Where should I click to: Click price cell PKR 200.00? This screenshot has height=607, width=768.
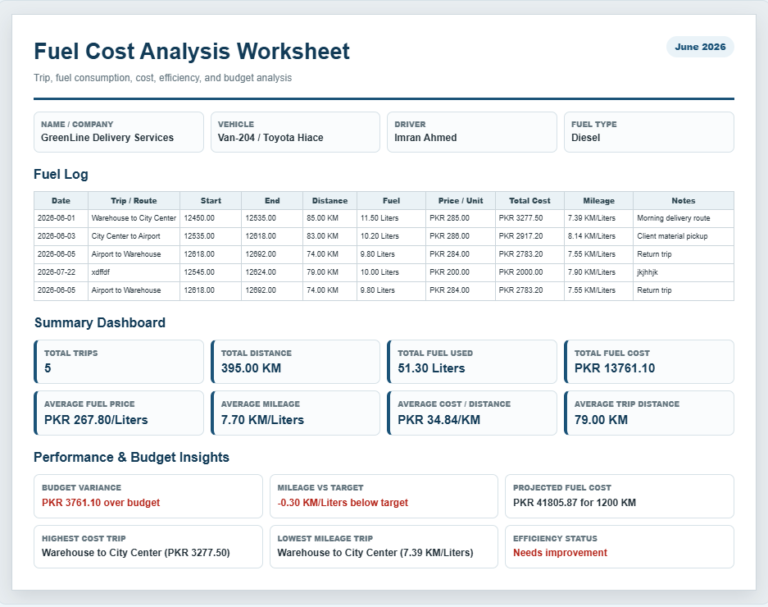click(x=460, y=272)
